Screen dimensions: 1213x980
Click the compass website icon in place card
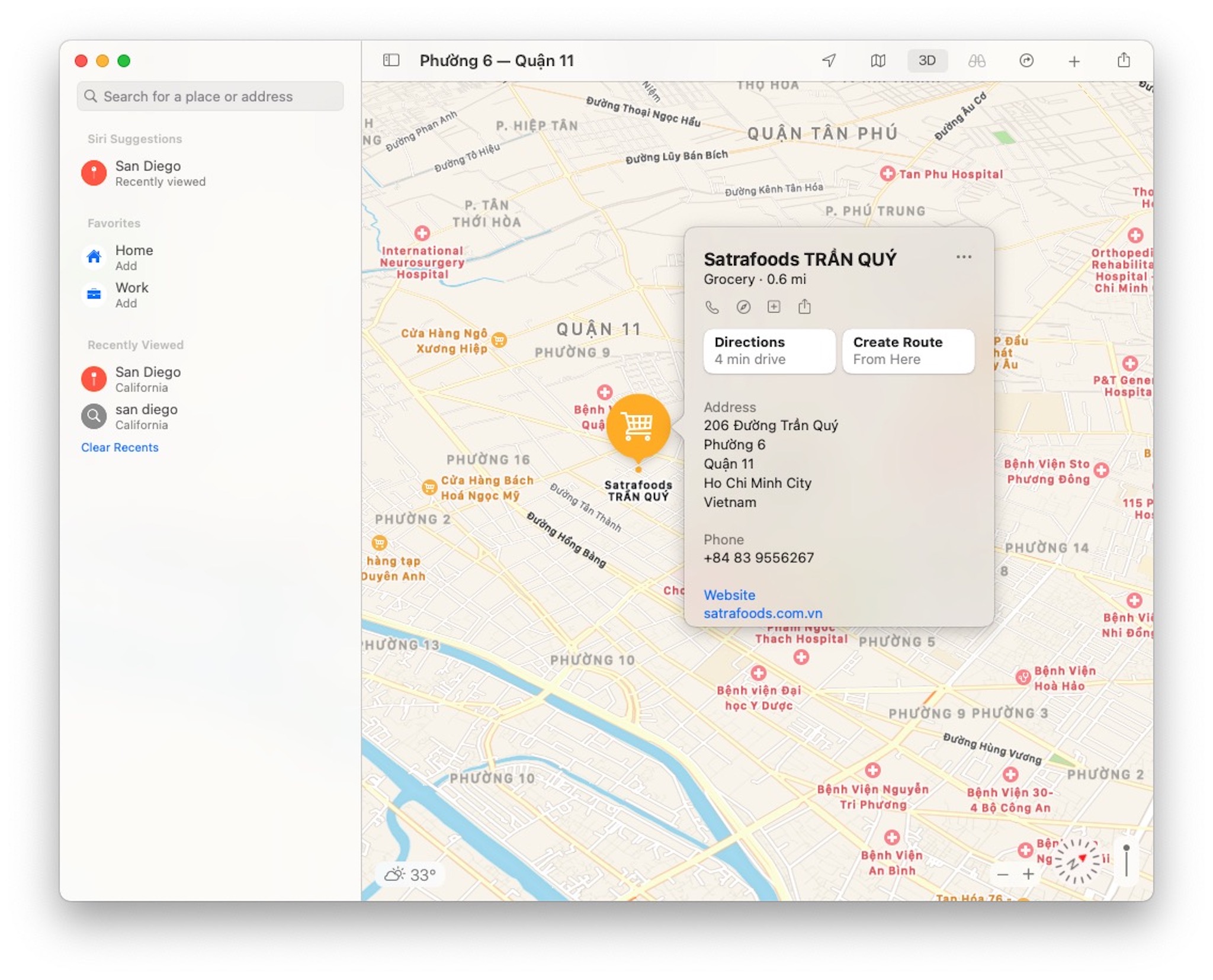[743, 307]
